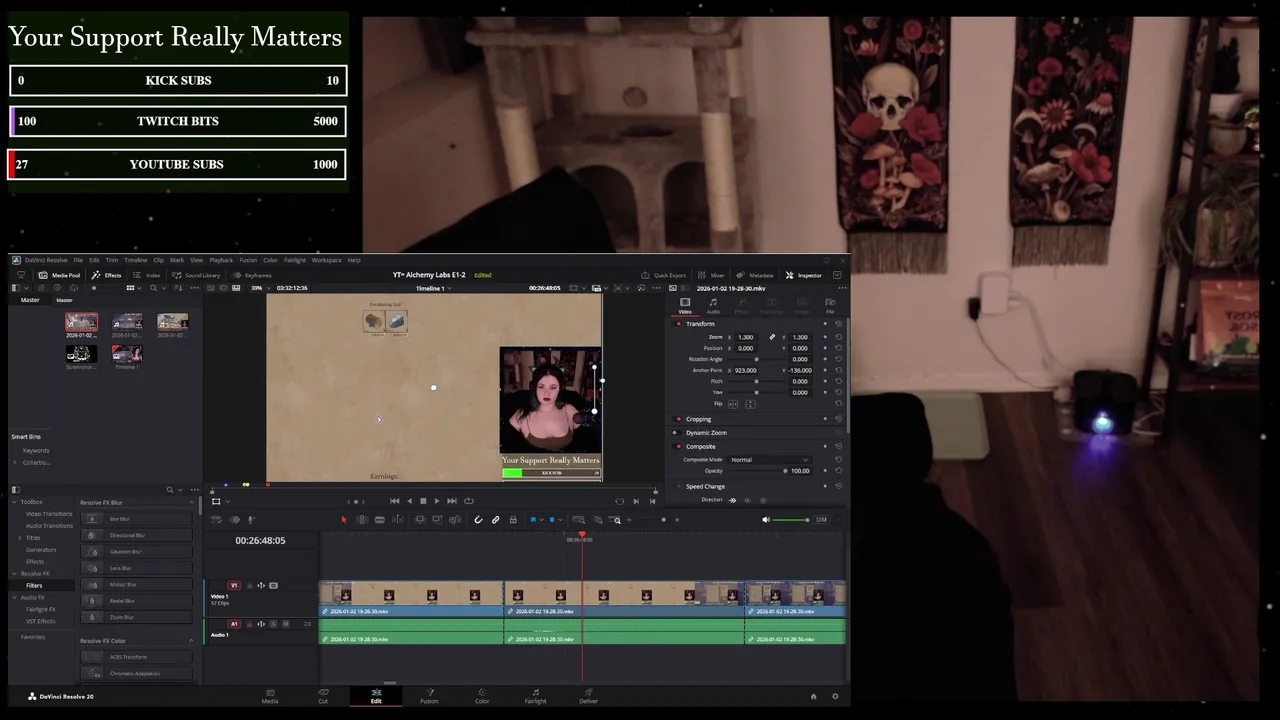Toggle the Media Pool panel
The height and width of the screenshot is (720, 1280).
60,275
